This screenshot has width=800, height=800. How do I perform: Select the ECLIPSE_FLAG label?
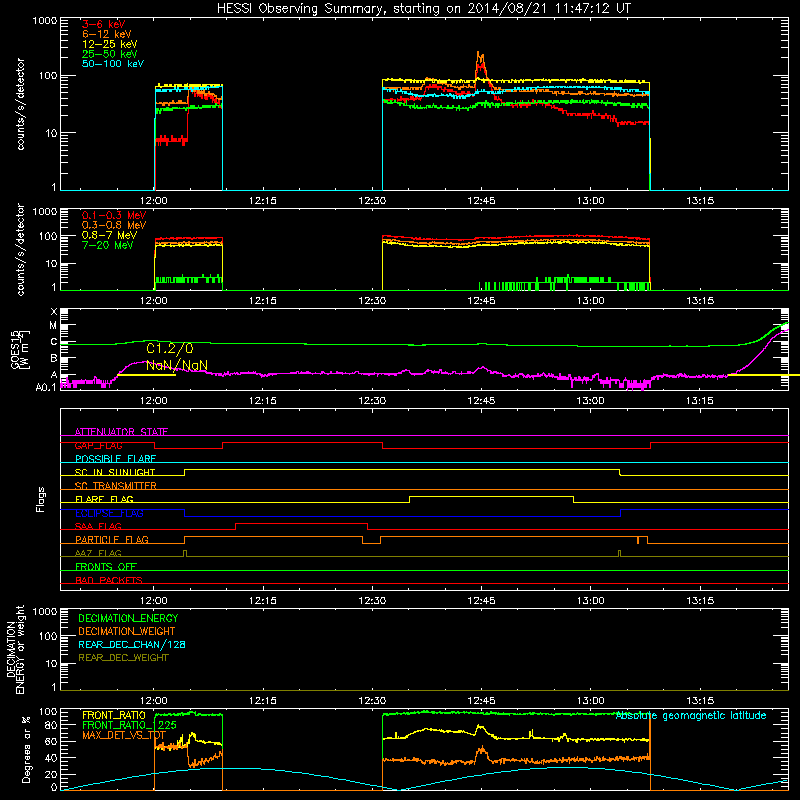(109, 513)
